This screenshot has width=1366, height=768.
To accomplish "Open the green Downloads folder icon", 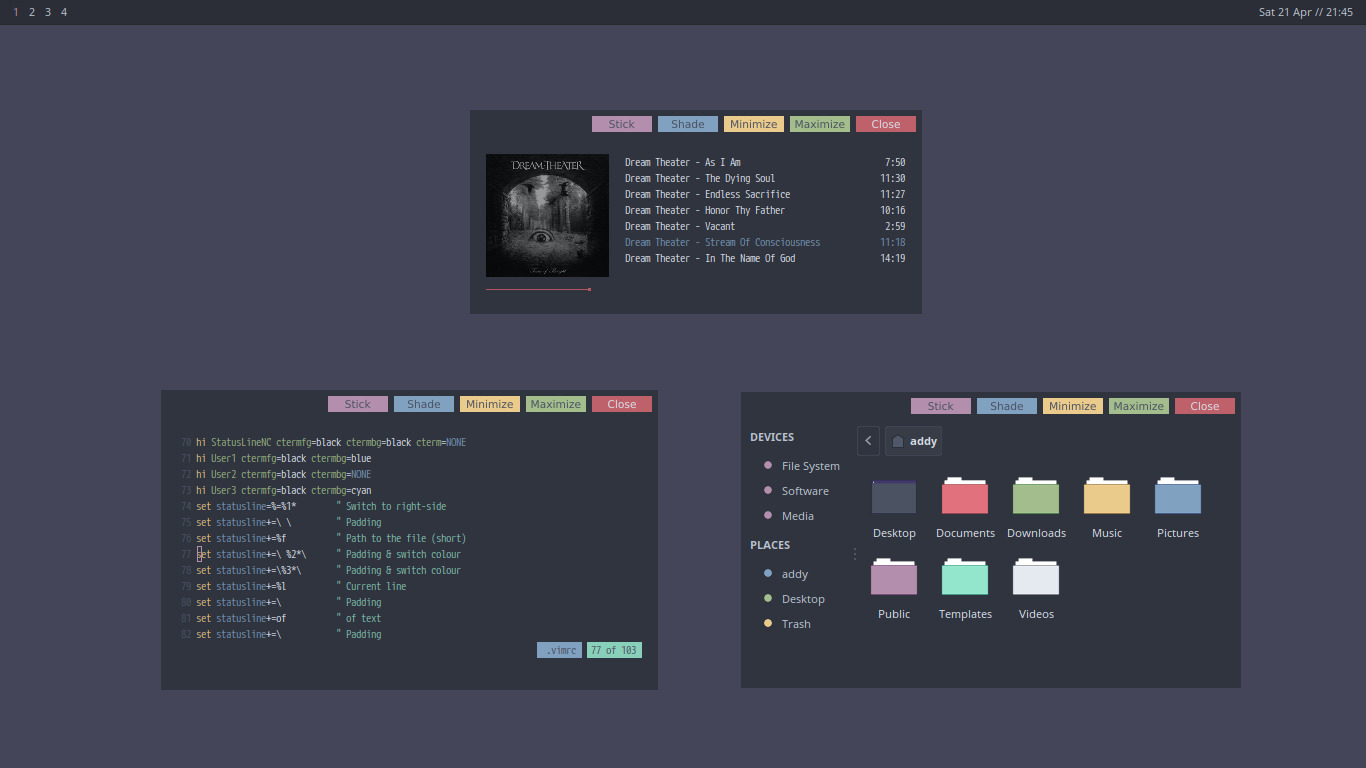I will tap(1036, 497).
